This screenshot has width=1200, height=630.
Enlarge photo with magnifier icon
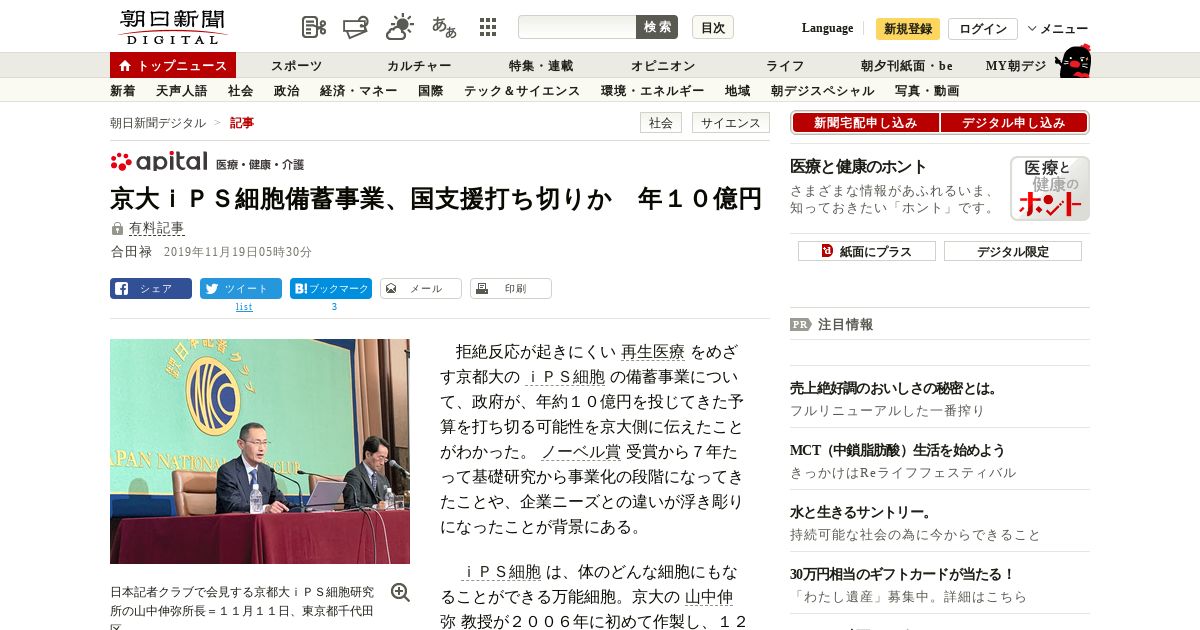coord(400,592)
